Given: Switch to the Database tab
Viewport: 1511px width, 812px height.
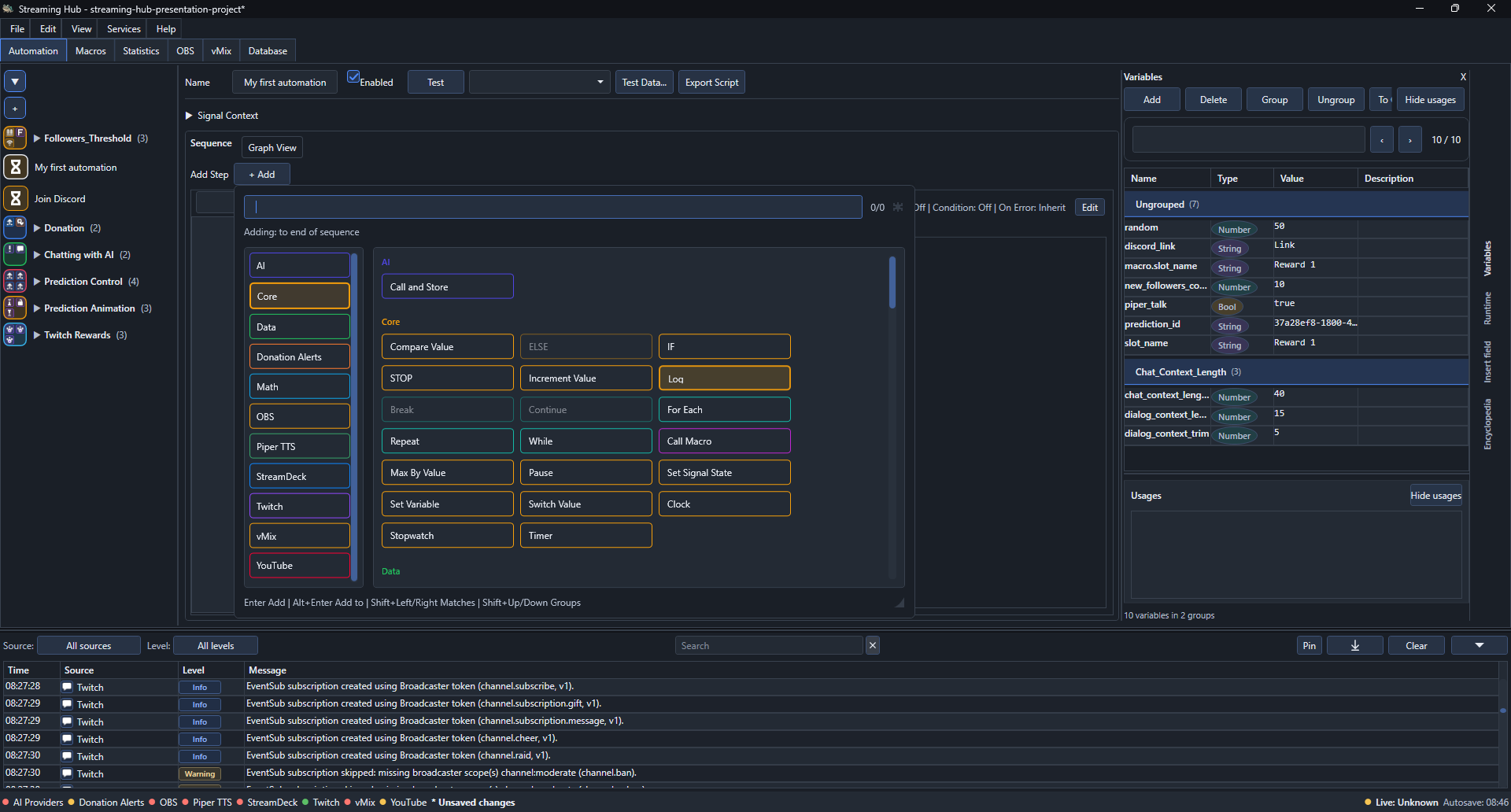Looking at the screenshot, I should point(268,50).
